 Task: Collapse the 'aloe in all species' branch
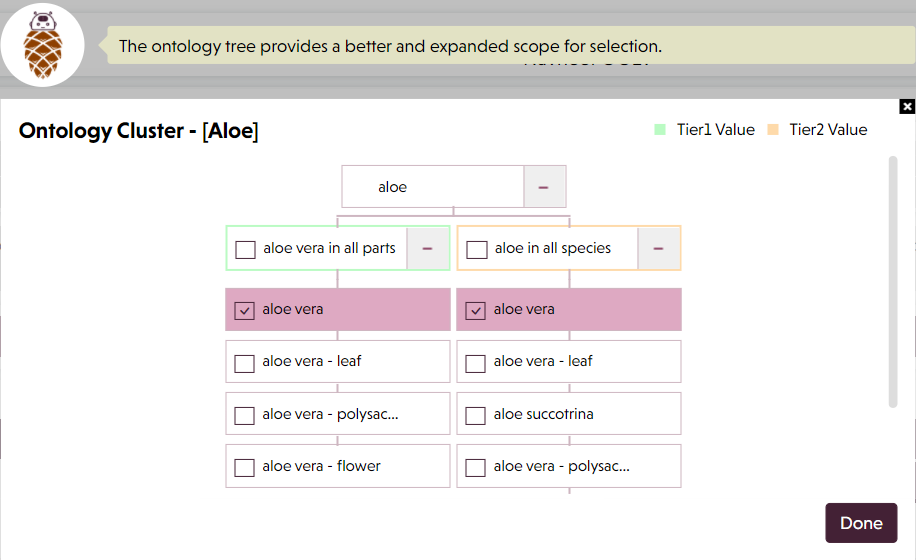pos(658,248)
